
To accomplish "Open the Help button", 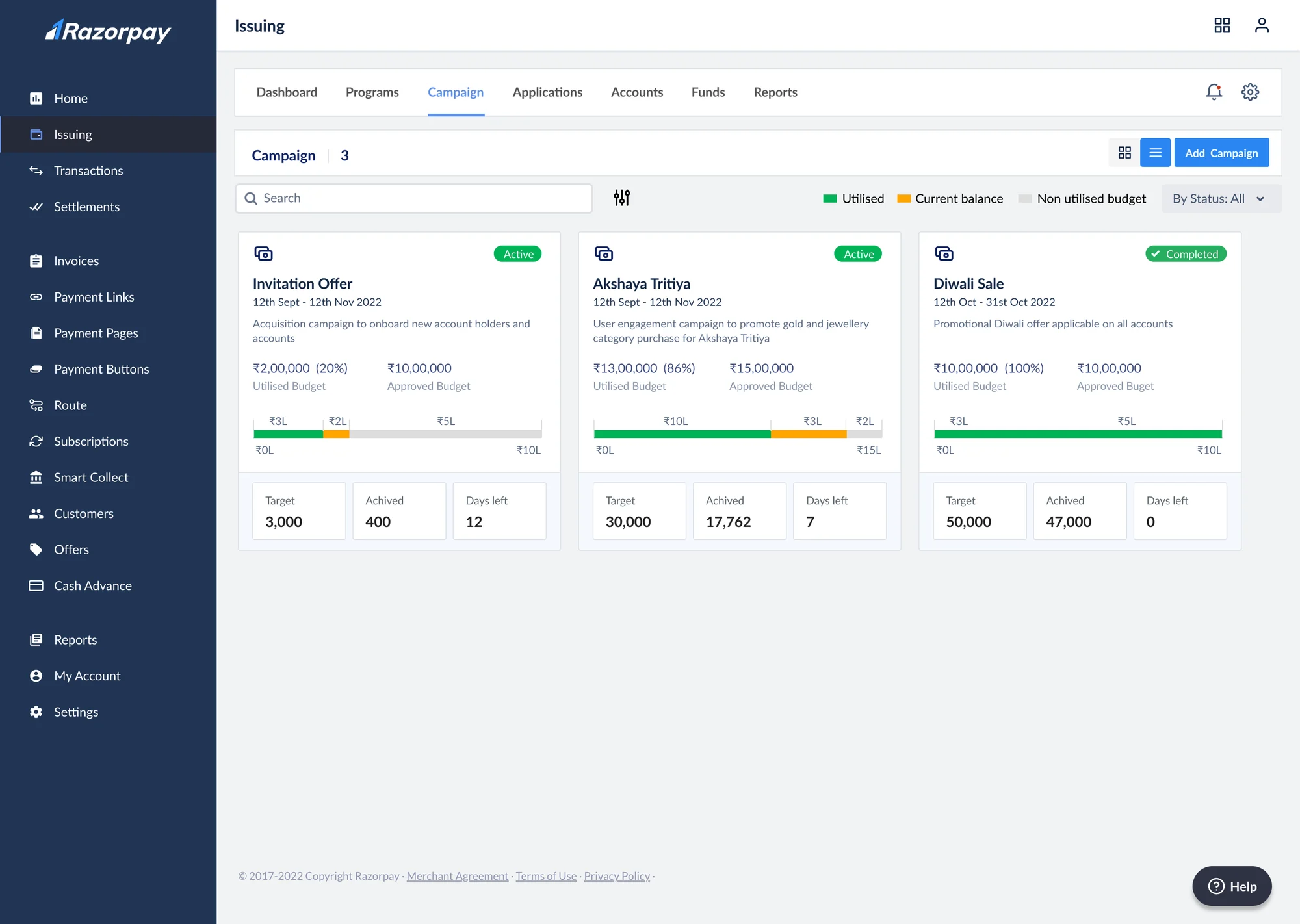I will 1232,886.
